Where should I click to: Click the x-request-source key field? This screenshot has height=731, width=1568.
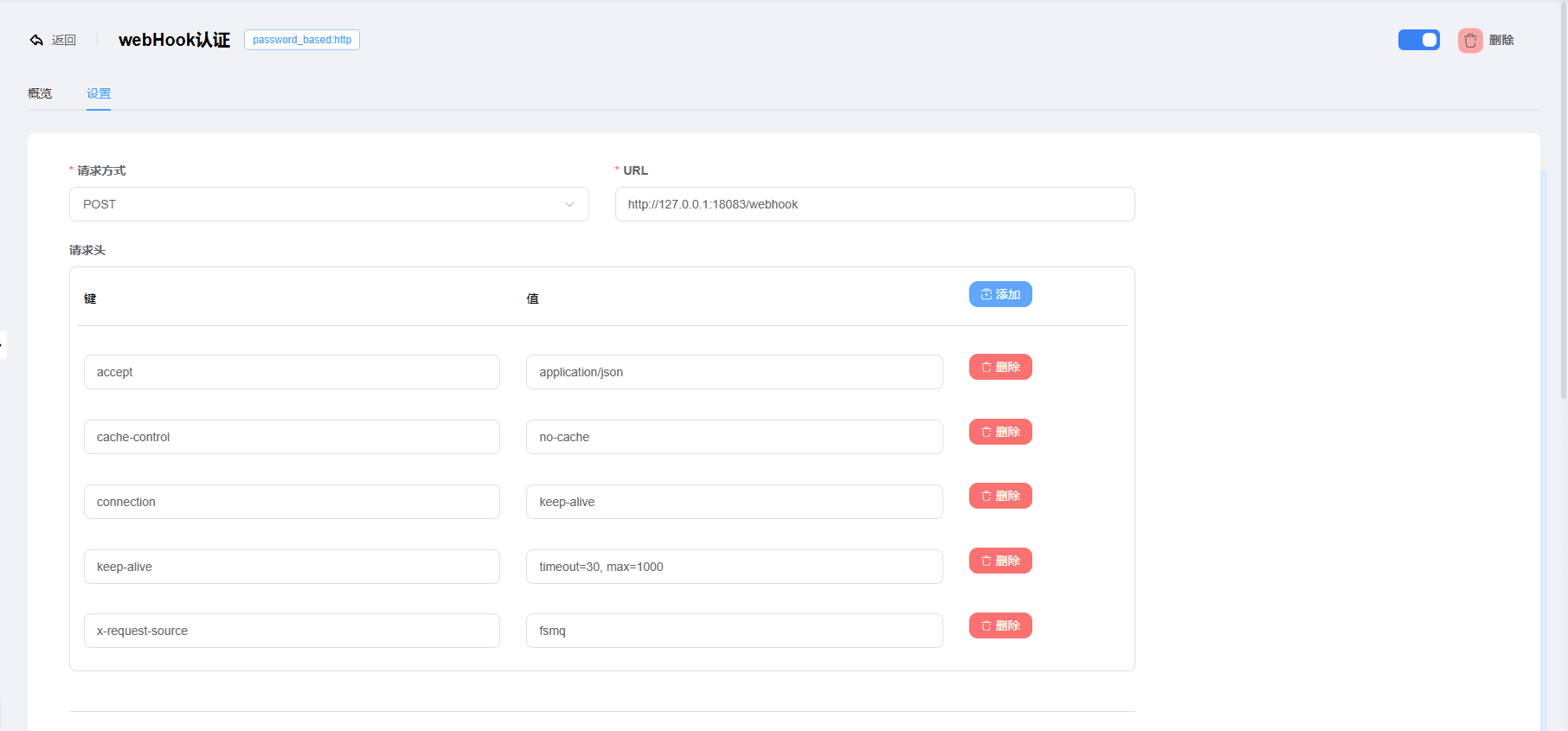coord(292,631)
